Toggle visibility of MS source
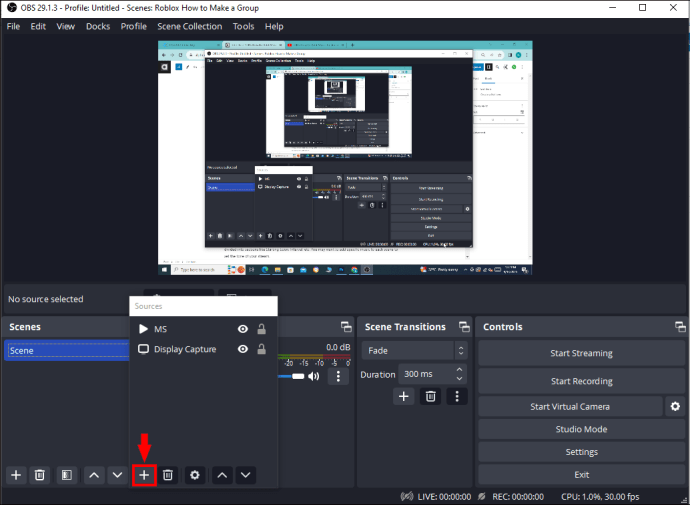Image resolution: width=690 pixels, height=505 pixels. pyautogui.click(x=242, y=329)
